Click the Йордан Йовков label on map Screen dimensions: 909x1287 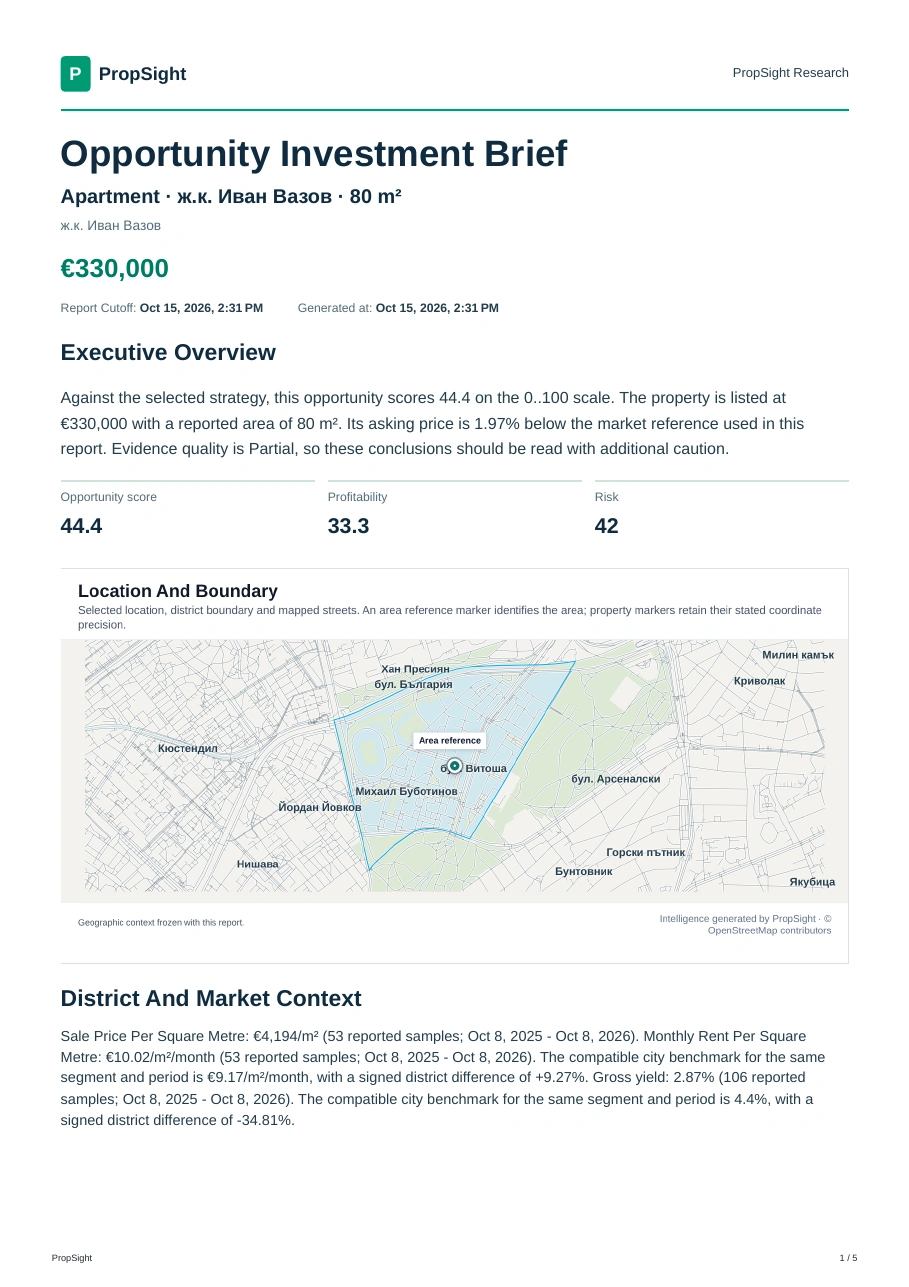[320, 807]
